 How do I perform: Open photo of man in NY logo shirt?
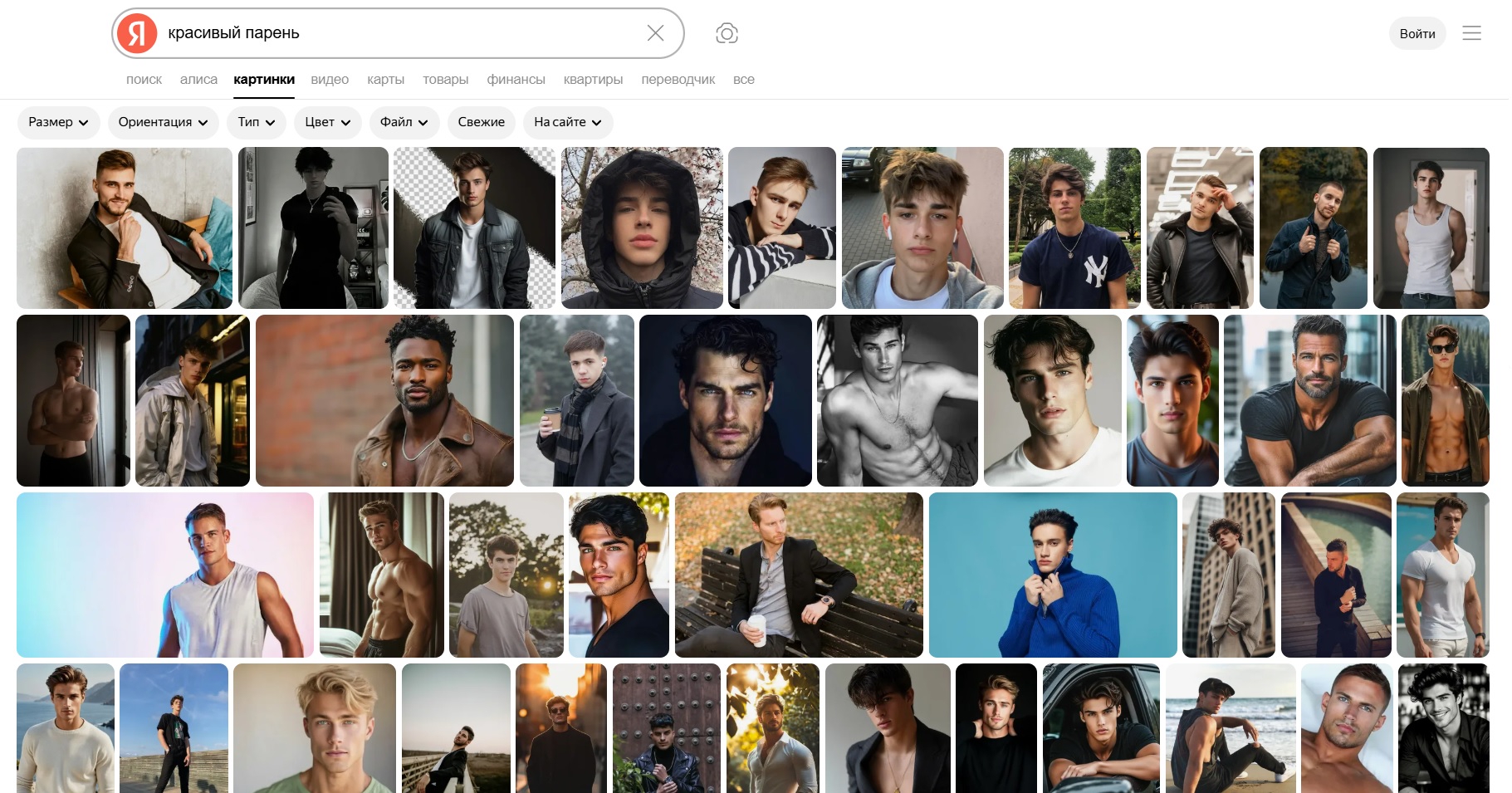[x=1074, y=228]
